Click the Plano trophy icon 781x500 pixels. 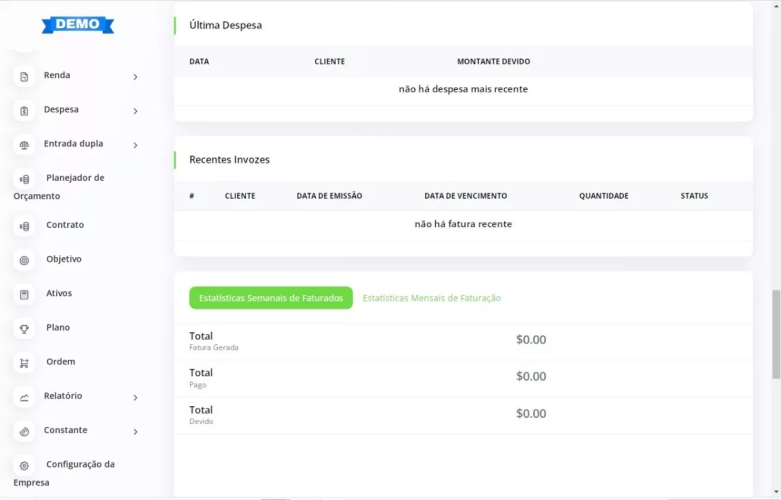click(25, 329)
